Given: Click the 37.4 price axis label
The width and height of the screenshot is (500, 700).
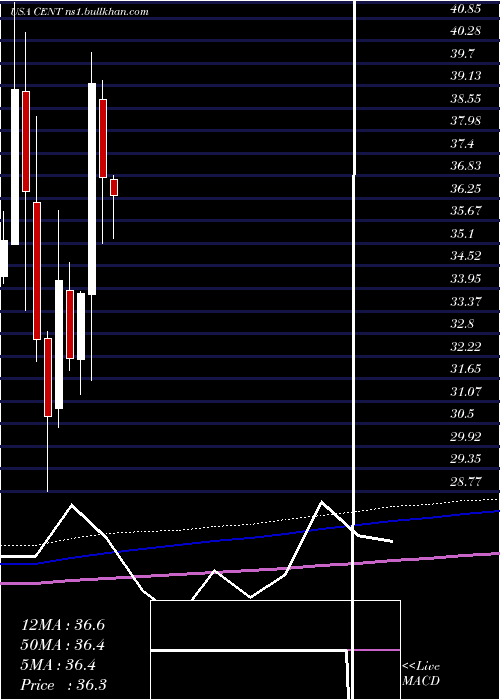Looking at the screenshot, I should [462, 144].
